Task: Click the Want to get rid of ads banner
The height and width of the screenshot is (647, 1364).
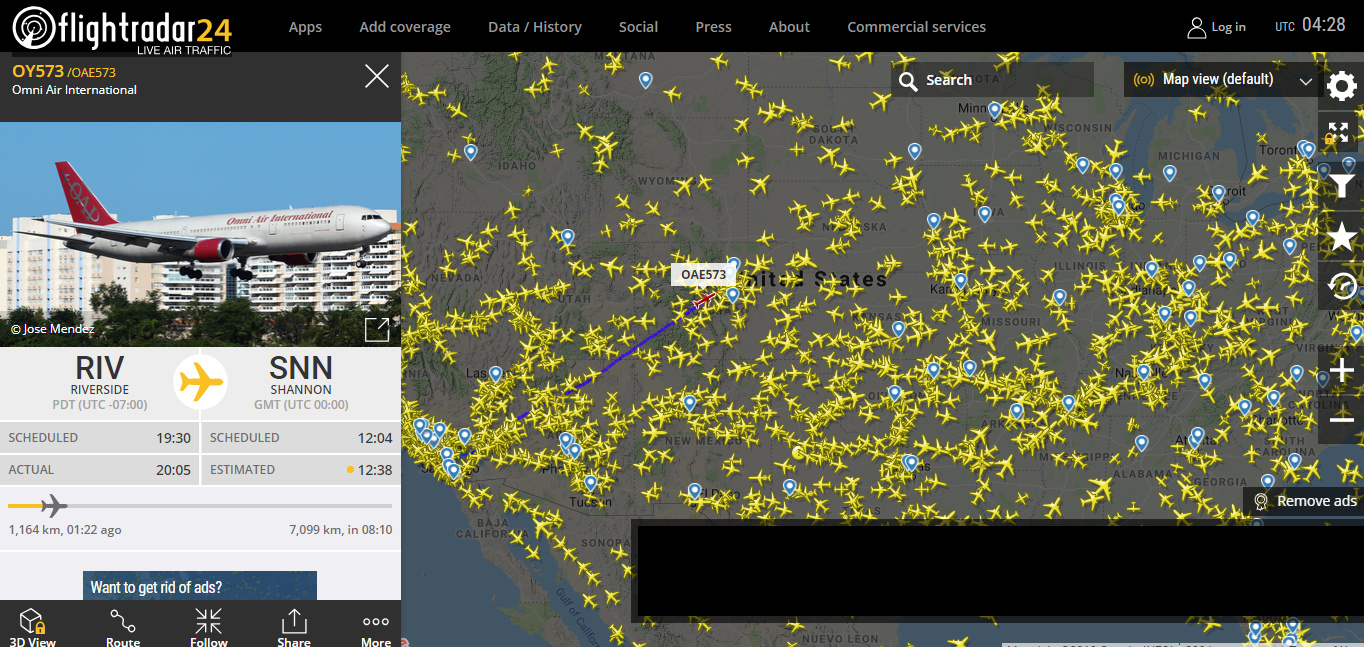Action: [x=200, y=586]
